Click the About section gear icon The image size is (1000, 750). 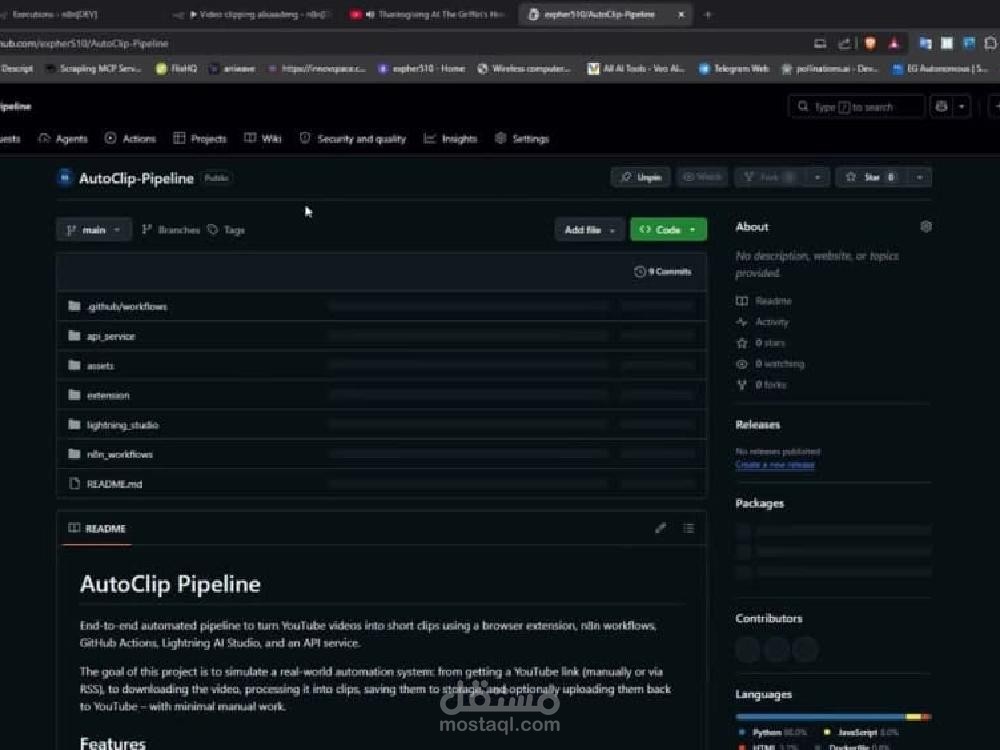pos(926,226)
